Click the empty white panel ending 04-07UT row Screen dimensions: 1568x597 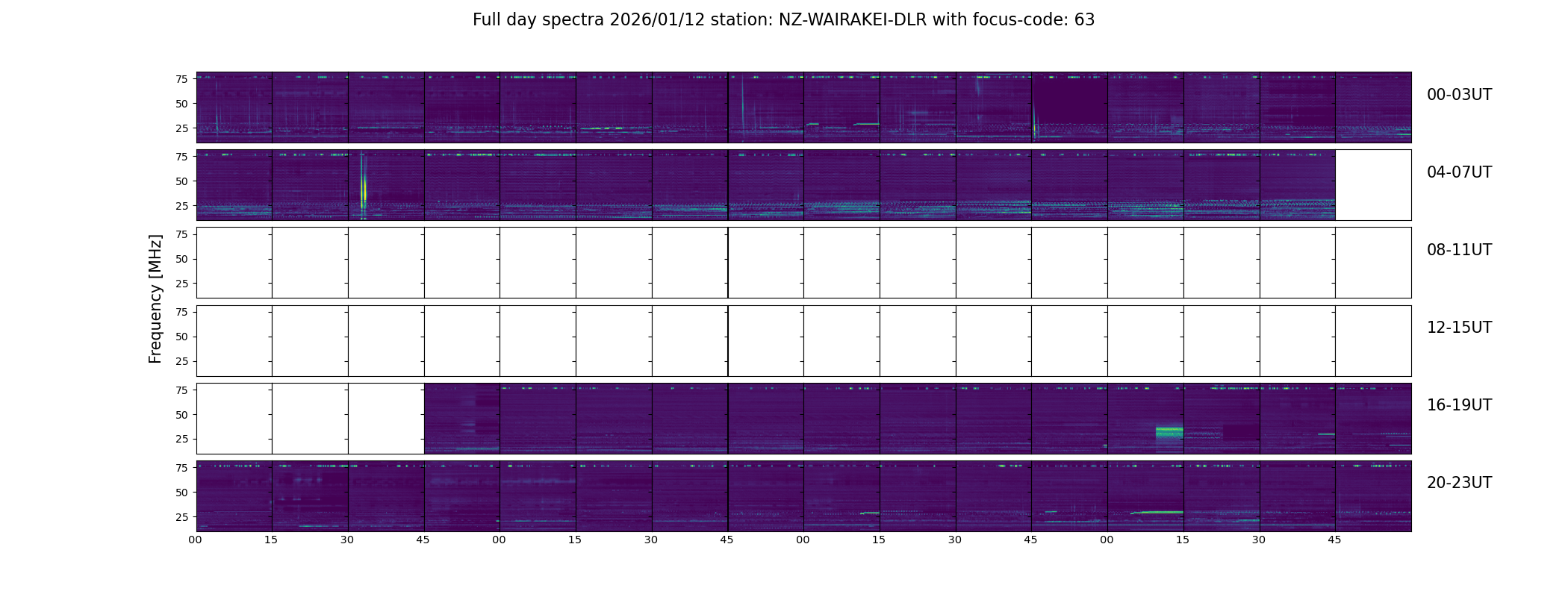click(1373, 185)
